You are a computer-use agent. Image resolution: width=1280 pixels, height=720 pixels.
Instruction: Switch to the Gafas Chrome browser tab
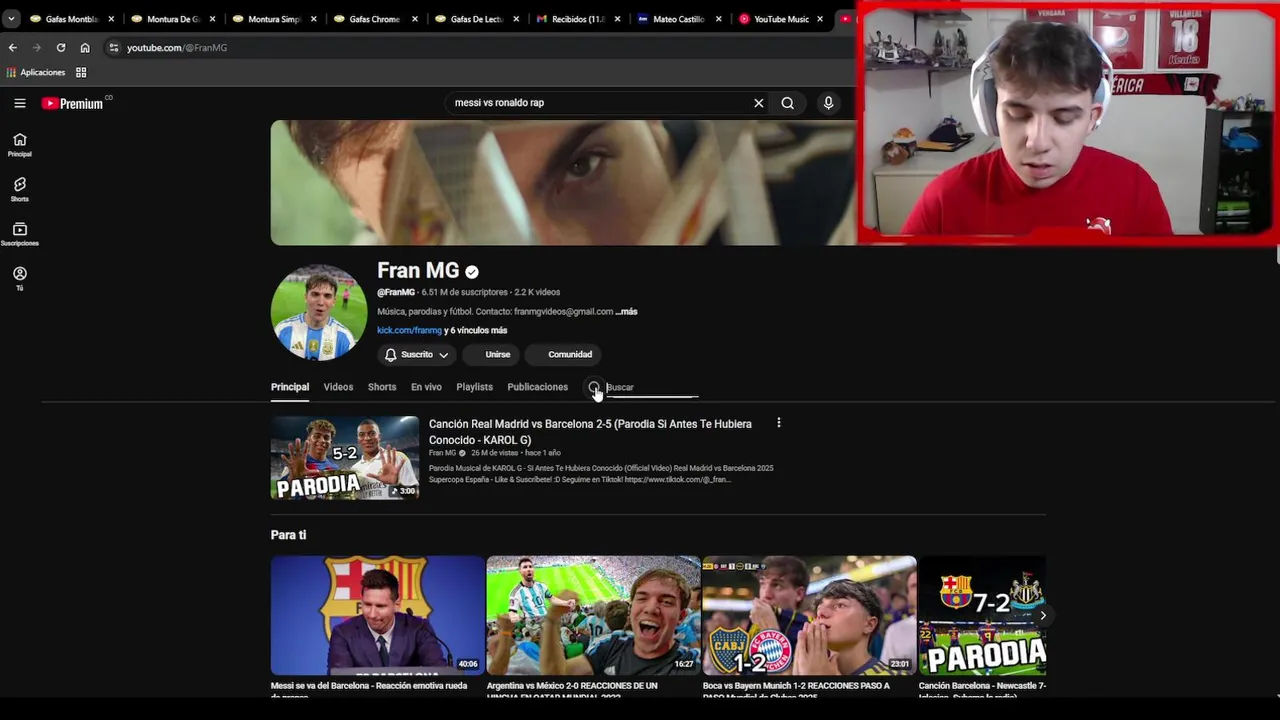click(x=374, y=19)
